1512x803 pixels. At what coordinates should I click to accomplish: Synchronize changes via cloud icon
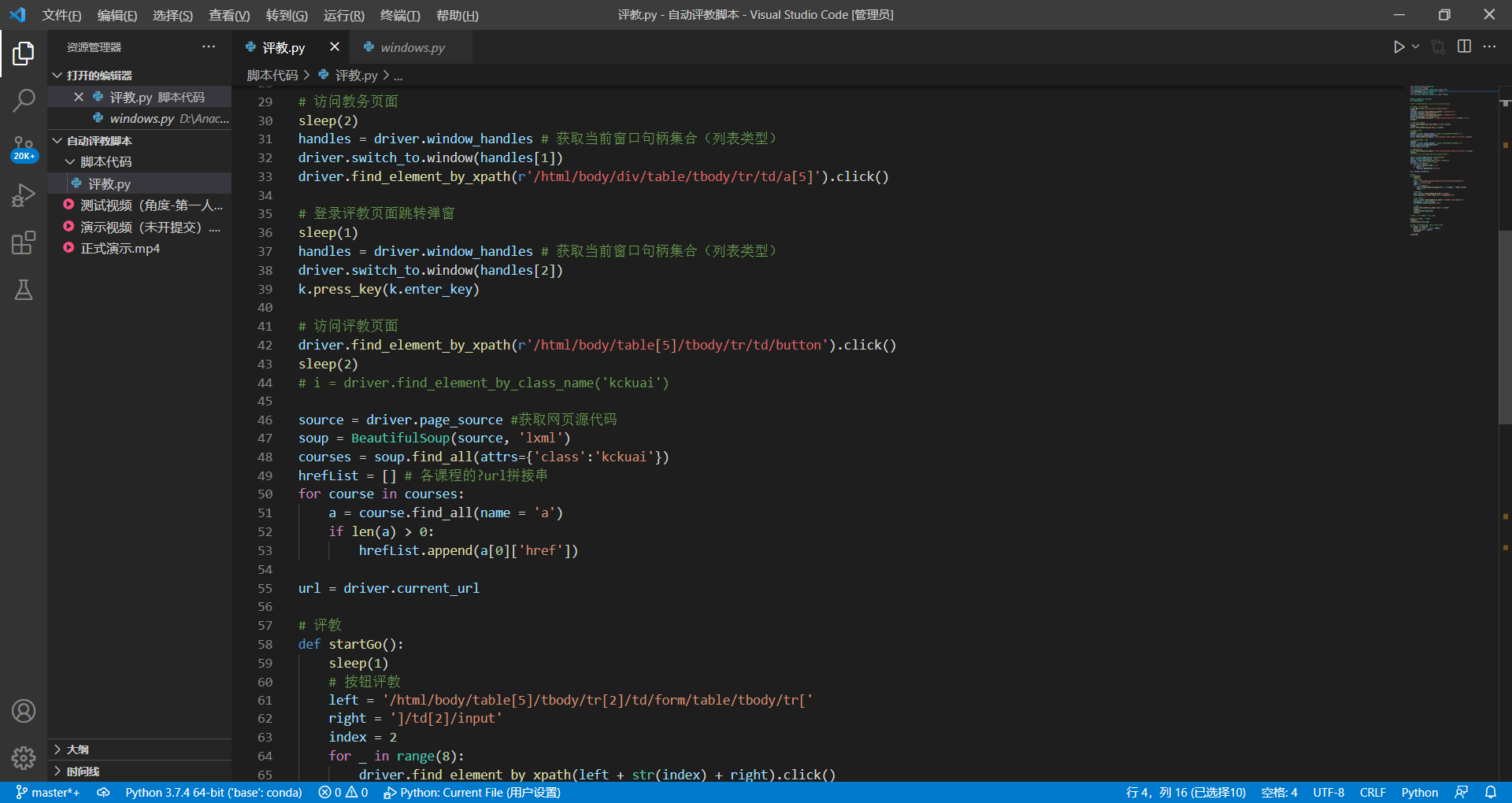click(103, 793)
